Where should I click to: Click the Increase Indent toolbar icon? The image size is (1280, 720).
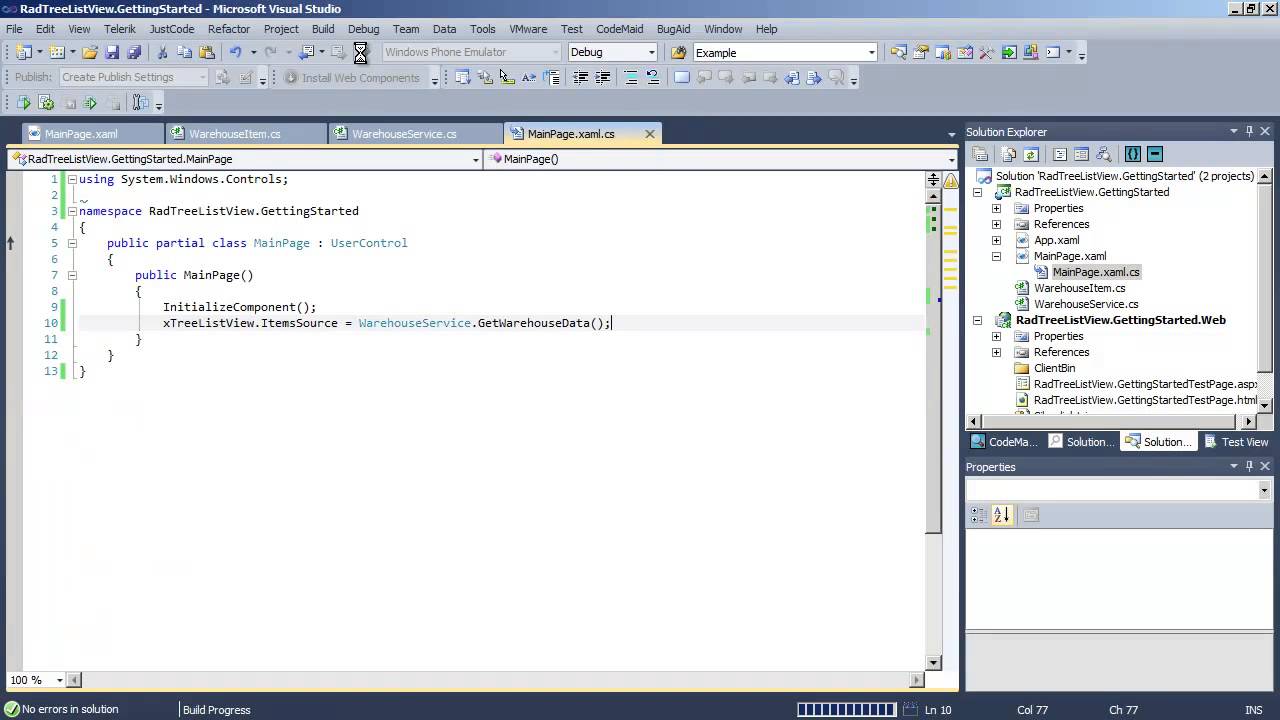602,77
